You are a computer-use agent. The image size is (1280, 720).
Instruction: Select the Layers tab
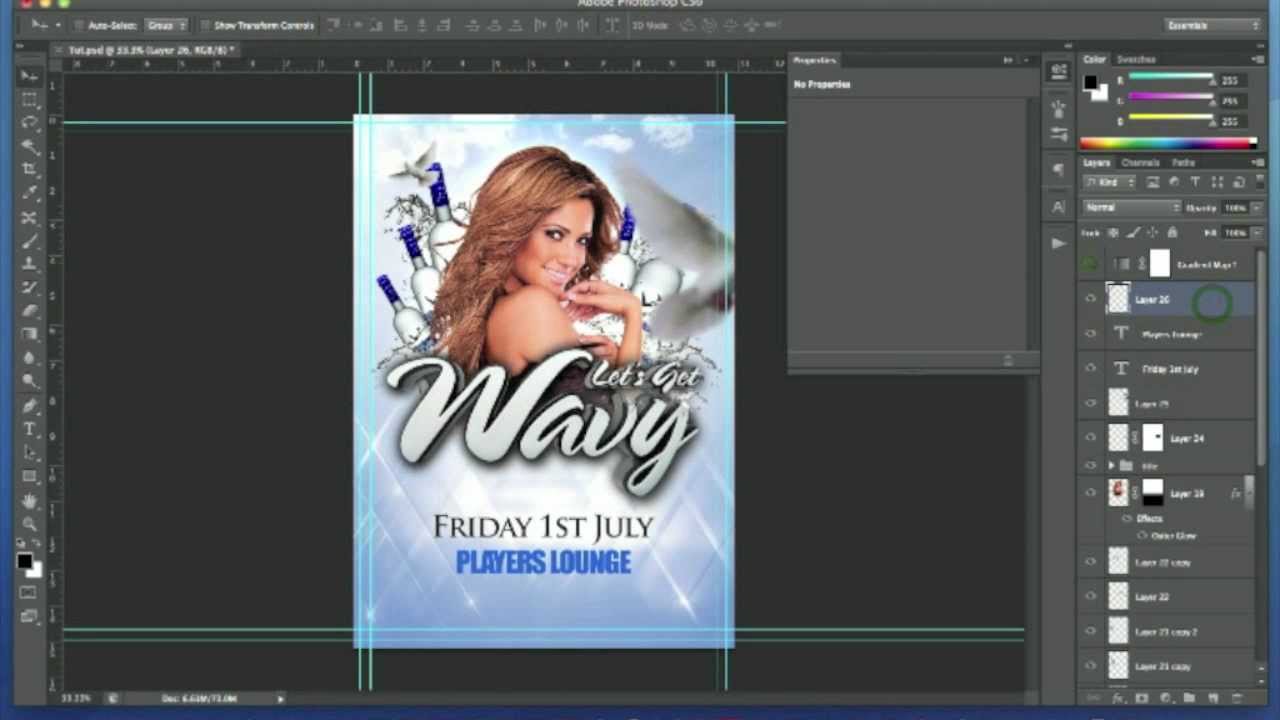1097,162
